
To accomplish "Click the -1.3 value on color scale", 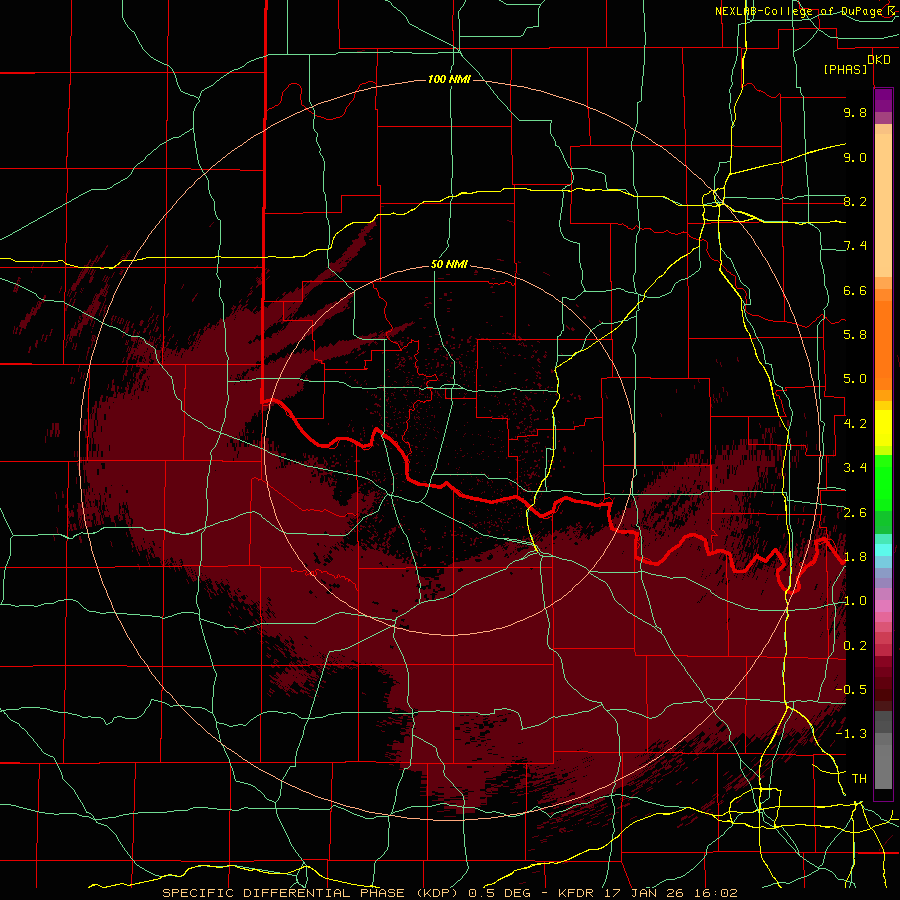I will tap(851, 734).
